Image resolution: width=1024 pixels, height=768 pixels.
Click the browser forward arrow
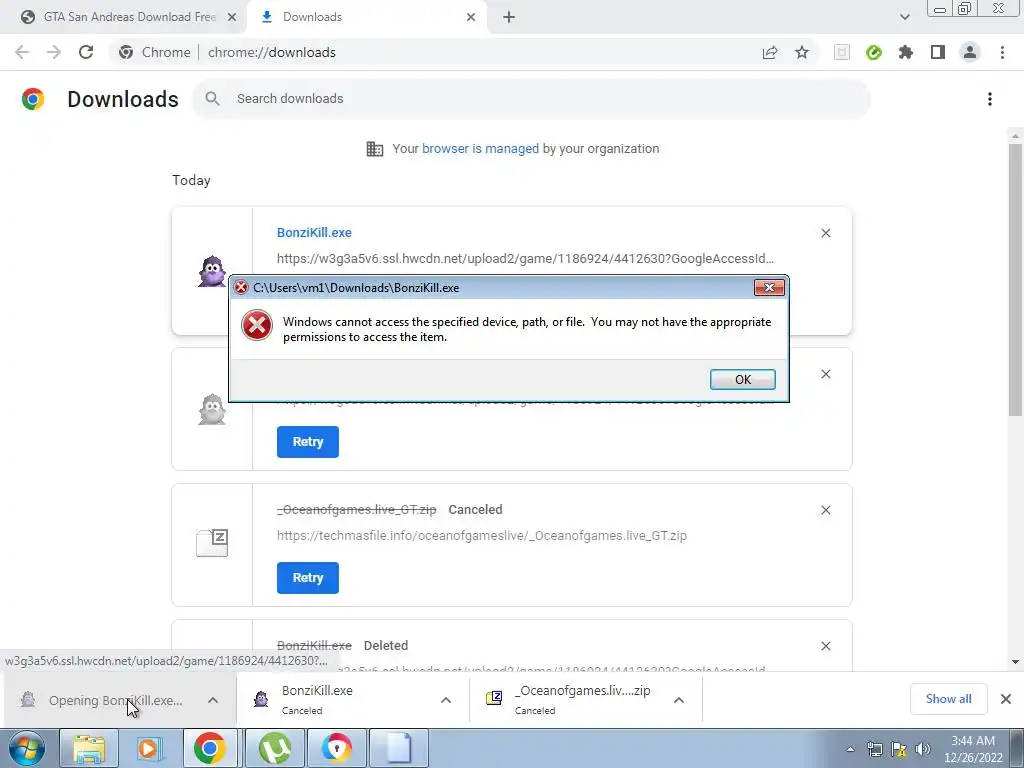tap(54, 52)
